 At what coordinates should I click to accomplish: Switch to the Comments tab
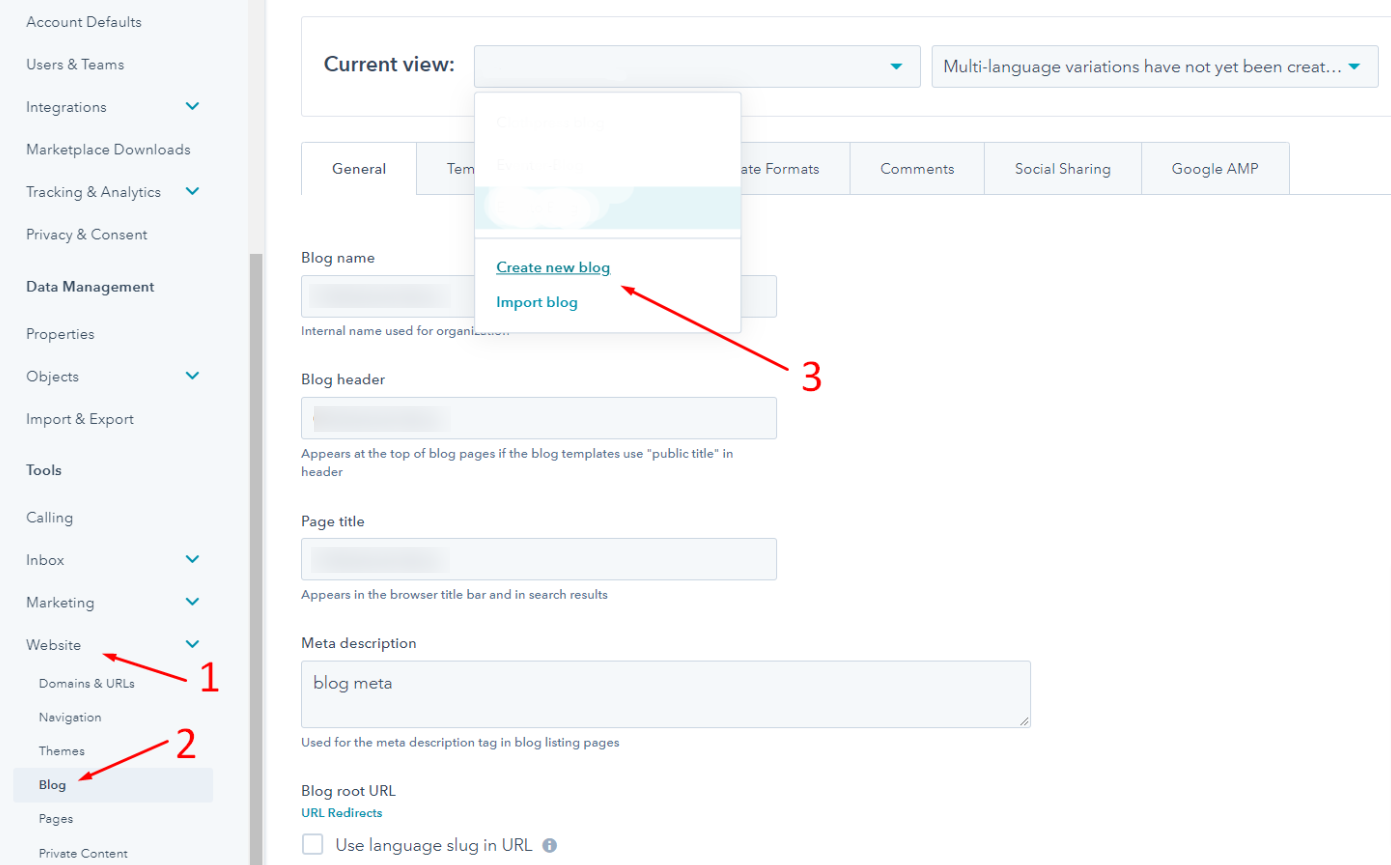(917, 169)
